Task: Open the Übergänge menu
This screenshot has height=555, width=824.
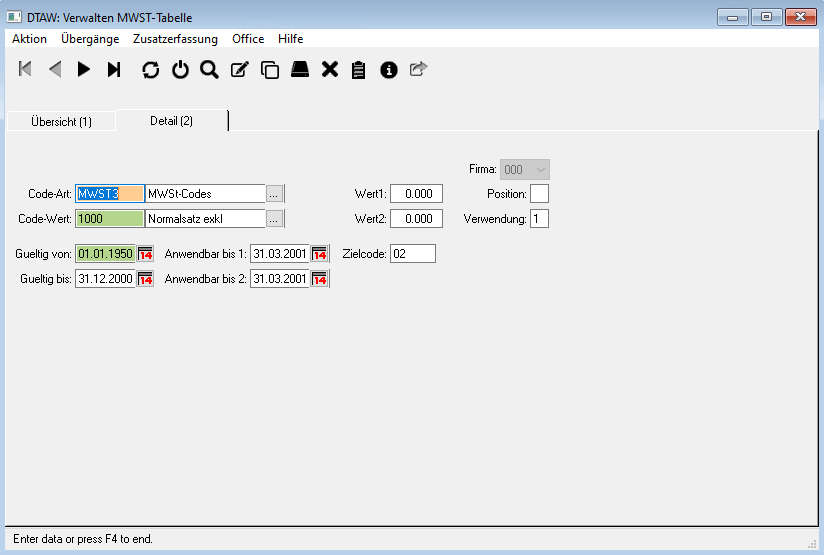Action: (x=90, y=39)
